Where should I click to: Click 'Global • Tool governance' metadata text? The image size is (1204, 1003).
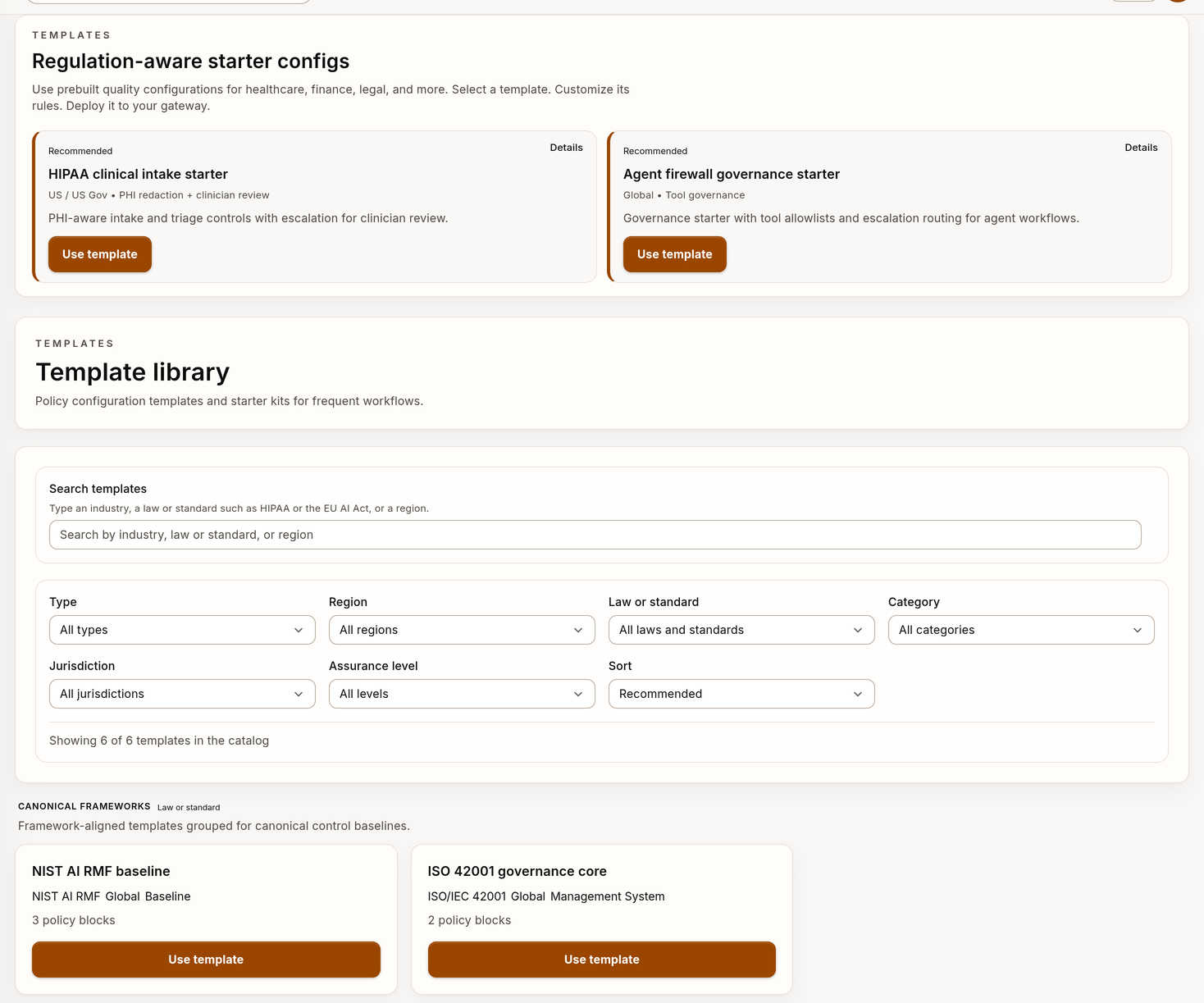684,195
